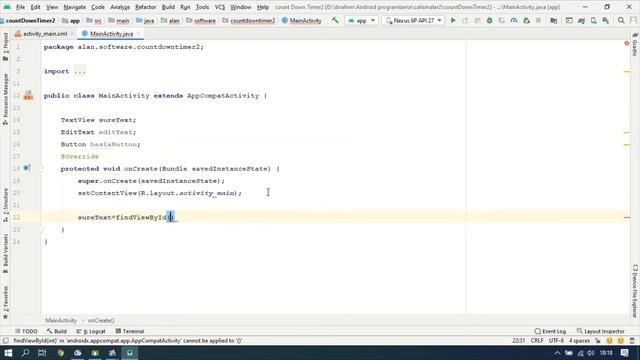Screen dimensions: 640x360
Task: Open the Nexus 6P API 27 device dropdown
Action: click(x=414, y=20)
